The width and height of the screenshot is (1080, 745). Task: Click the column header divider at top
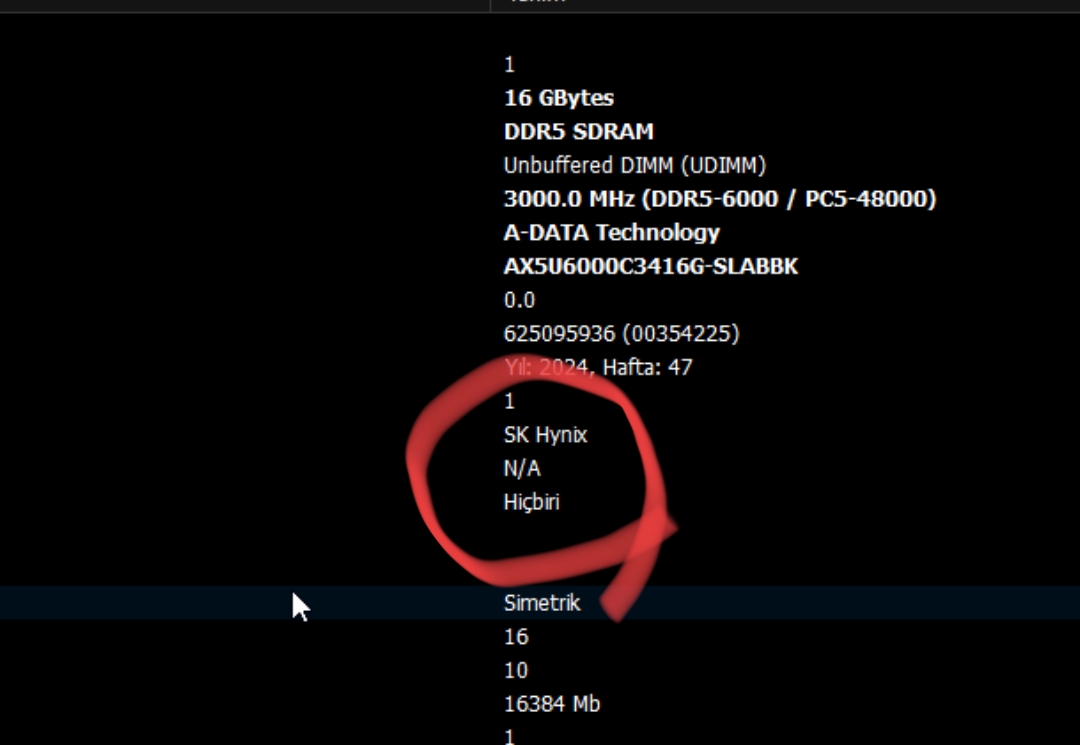pos(490,4)
